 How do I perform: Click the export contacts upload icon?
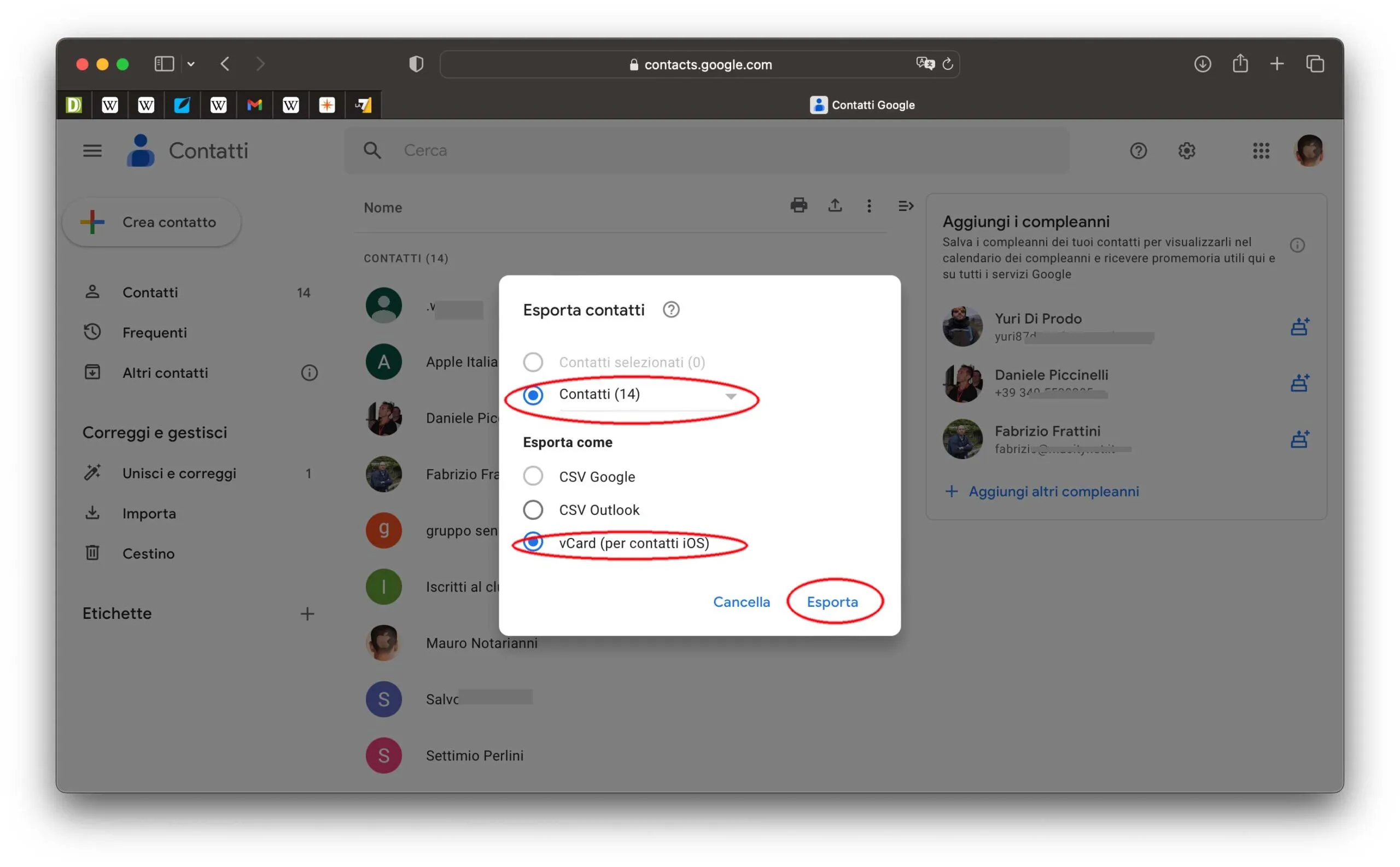point(835,206)
